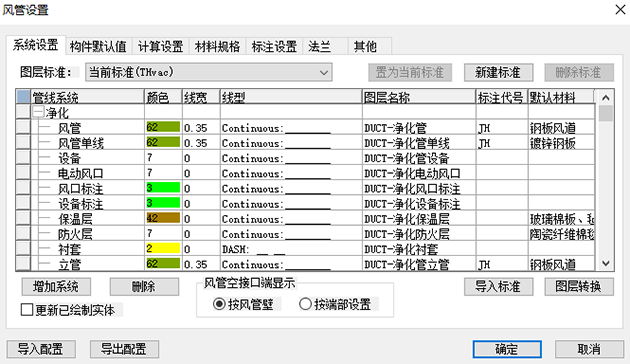Click the 图层转换 button

[x=579, y=286]
